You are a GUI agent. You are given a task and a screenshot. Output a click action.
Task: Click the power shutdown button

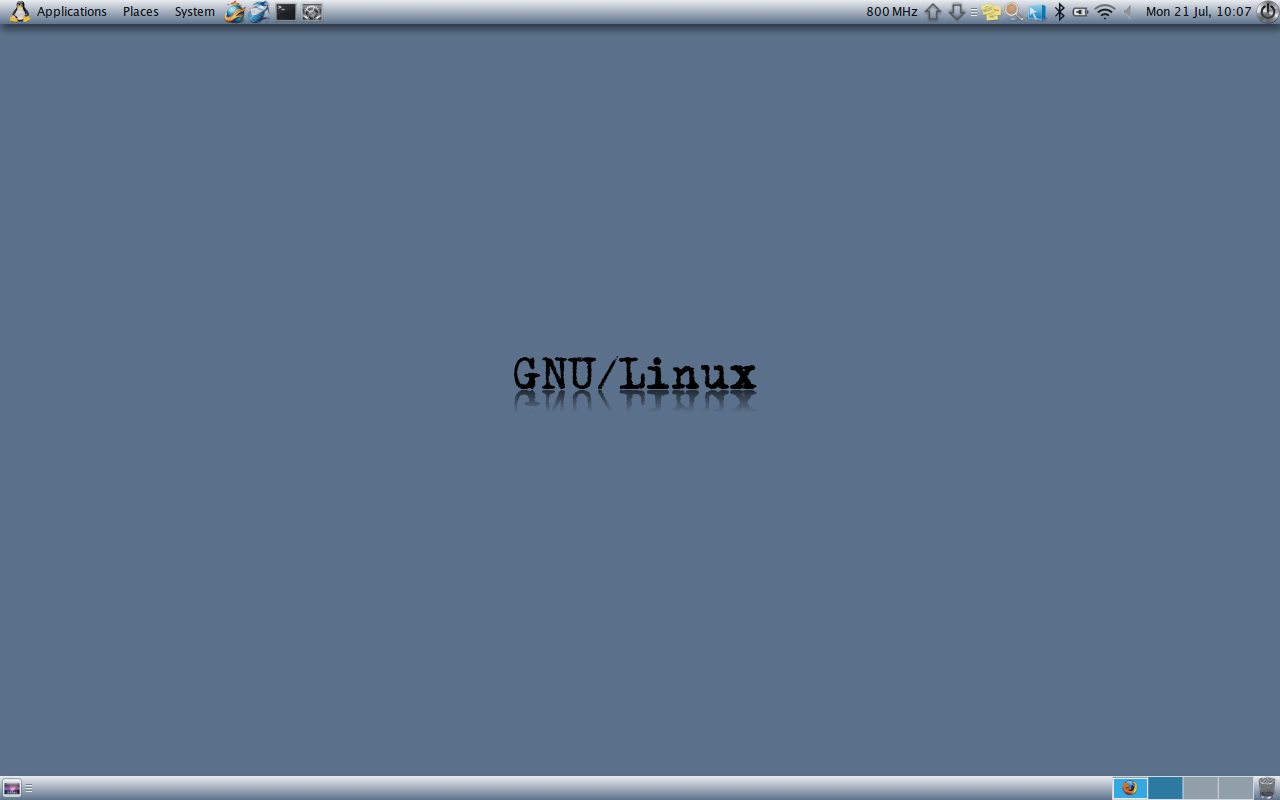pyautogui.click(x=1267, y=12)
